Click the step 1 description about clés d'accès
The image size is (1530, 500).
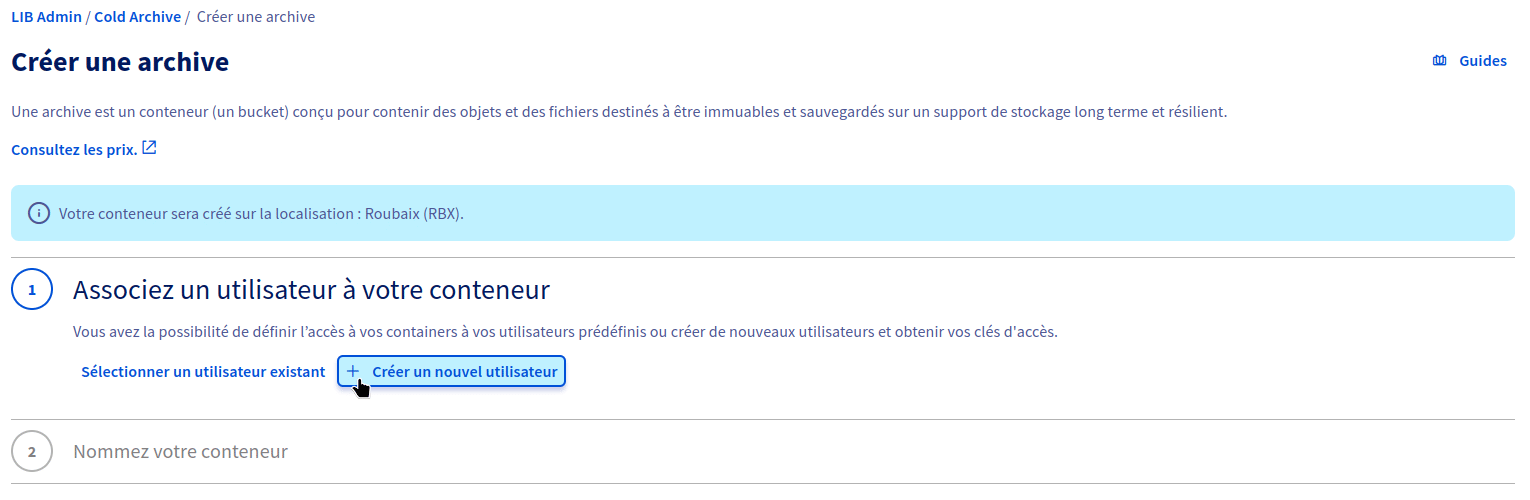(566, 332)
